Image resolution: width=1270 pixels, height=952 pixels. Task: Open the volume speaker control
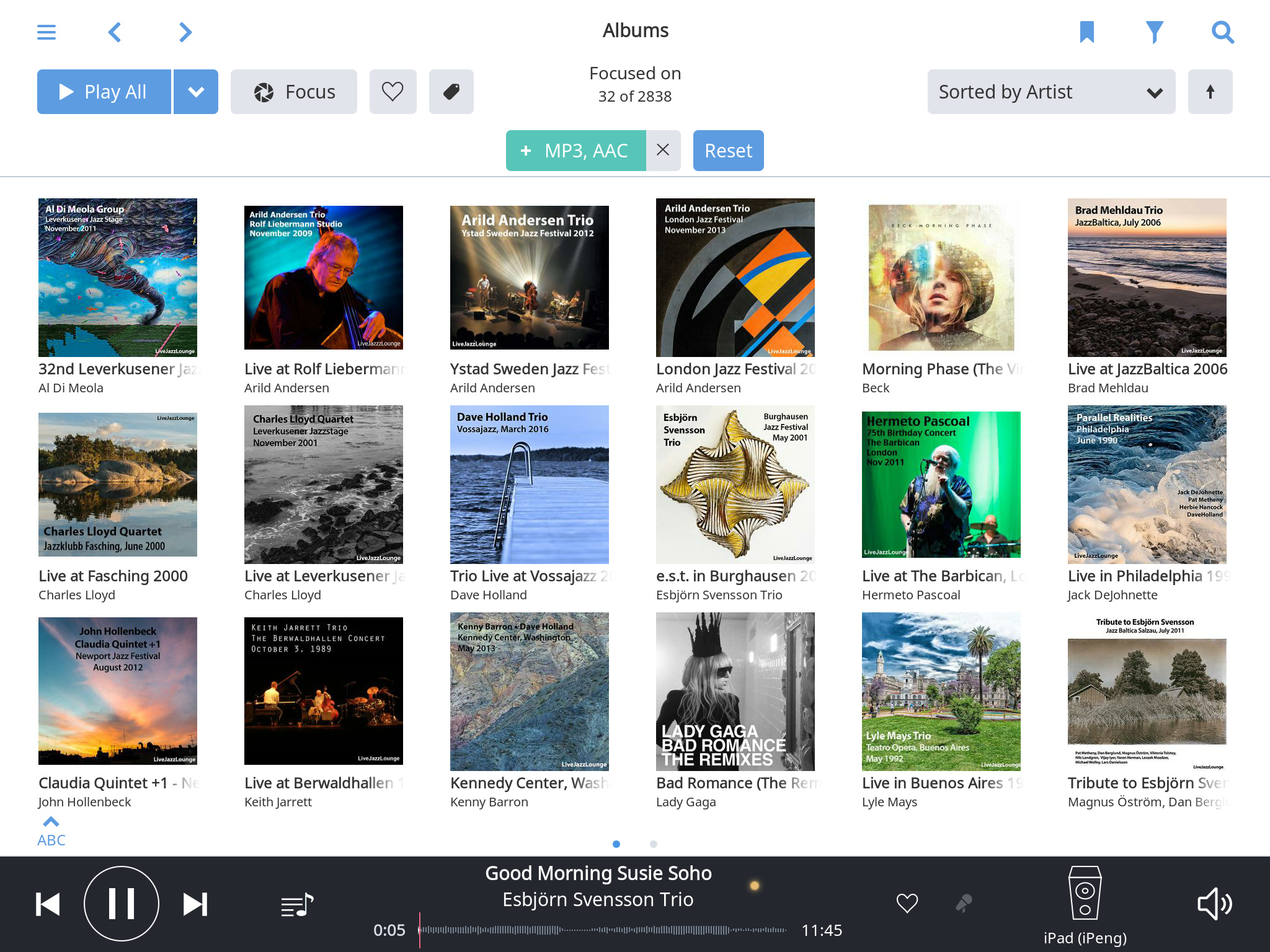point(1214,904)
